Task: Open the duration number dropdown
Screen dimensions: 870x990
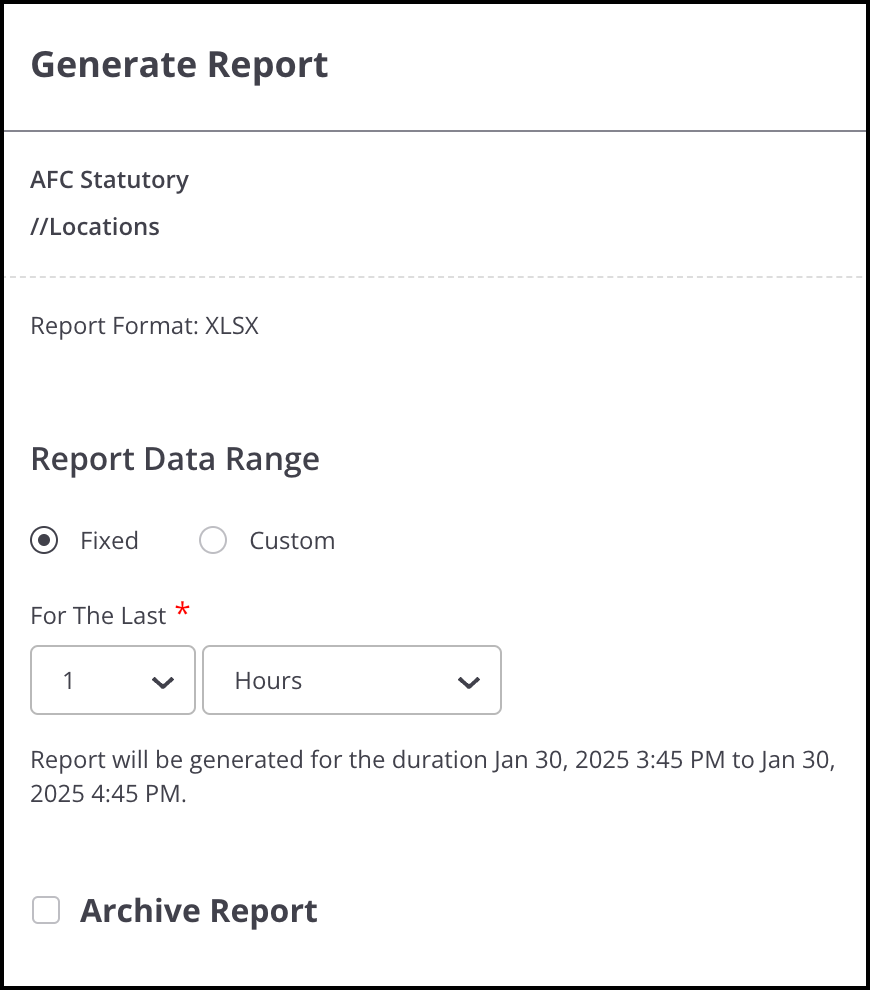Action: 112,680
